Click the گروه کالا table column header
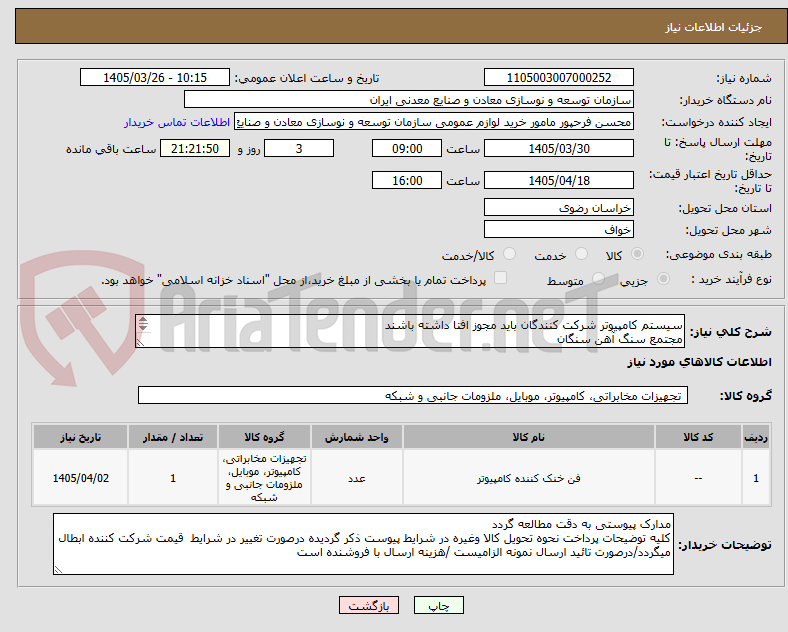The image size is (788, 632). click(264, 437)
